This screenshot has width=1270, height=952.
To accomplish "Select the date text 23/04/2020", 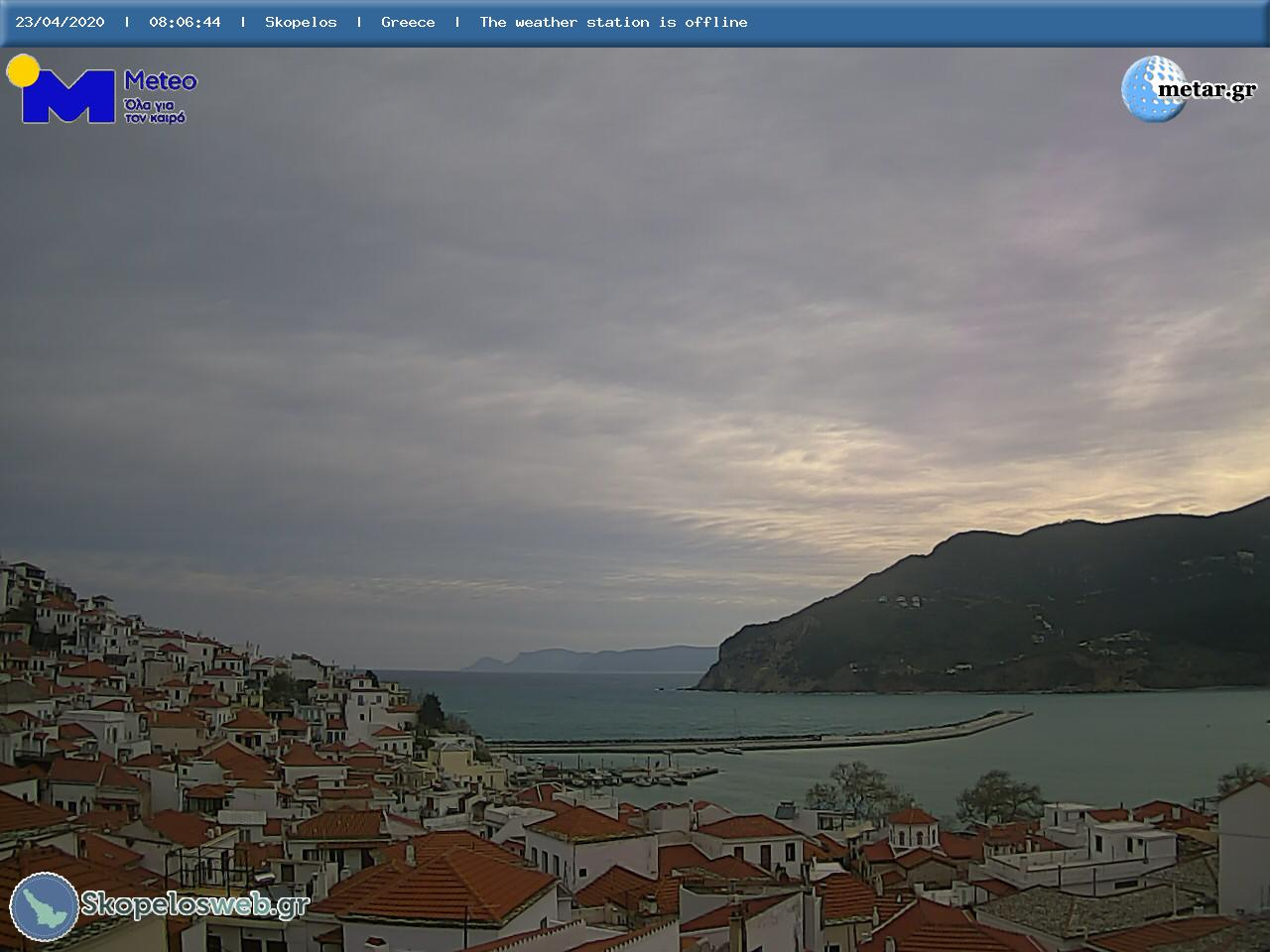I will click(x=60, y=22).
